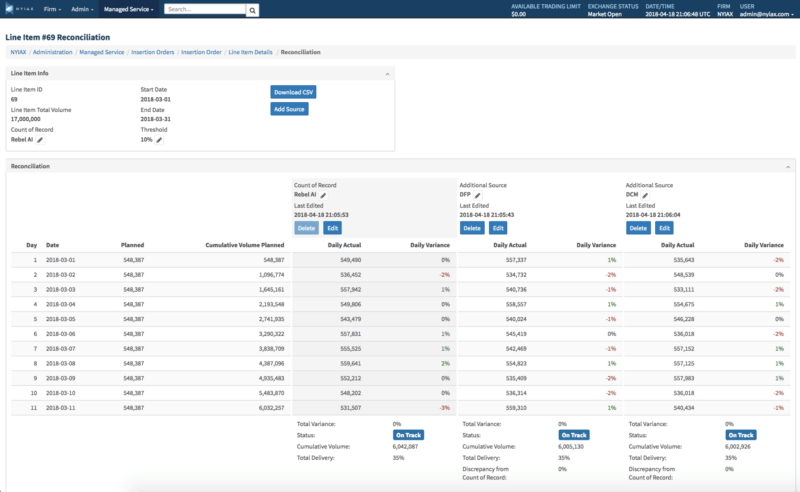Screen dimensions: 800x492
Task: Edit Count of Record in Line Item Info
Action: point(41,140)
